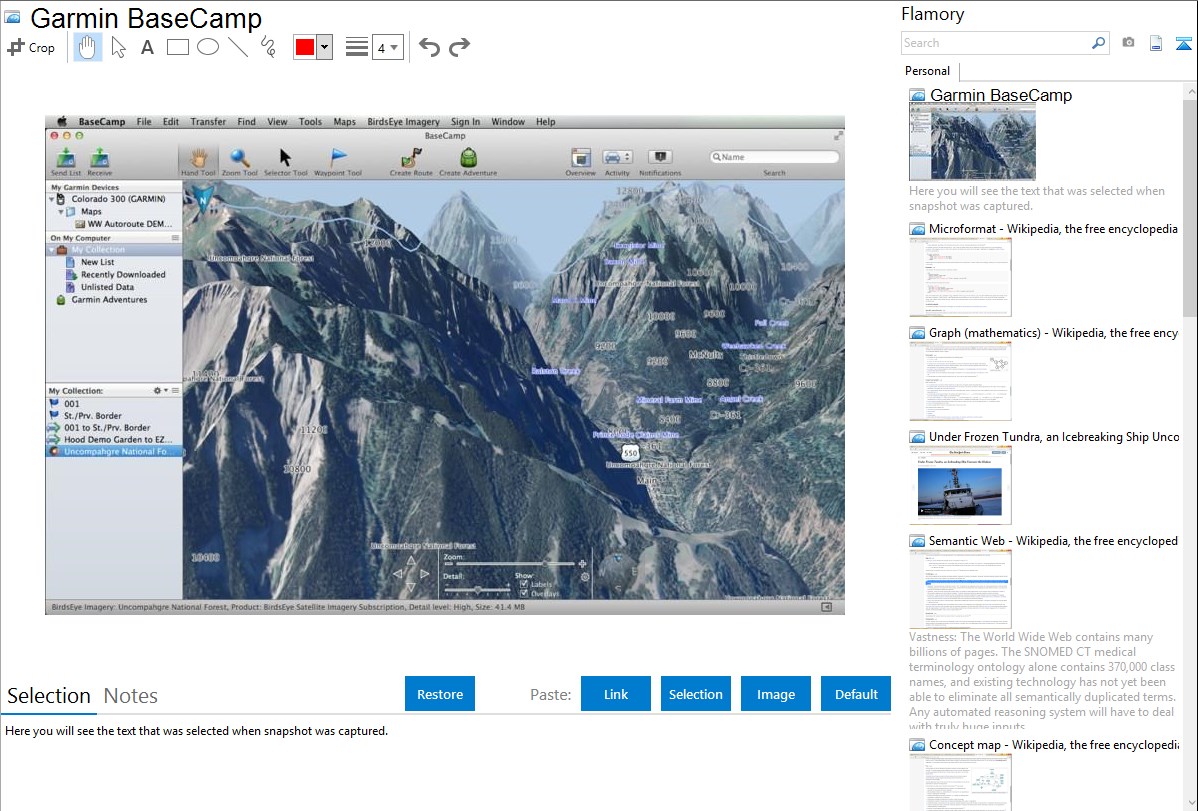Click the Maps menu in BaseCamp screenshot
Screen dimensions: 1198x811
345,122
